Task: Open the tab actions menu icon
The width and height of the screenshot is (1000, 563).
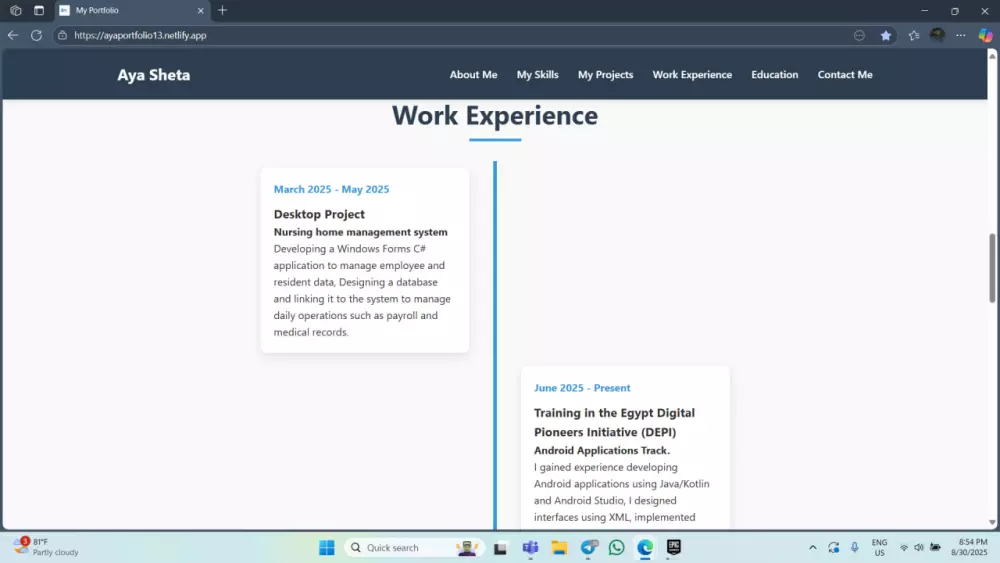Action: pos(39,10)
